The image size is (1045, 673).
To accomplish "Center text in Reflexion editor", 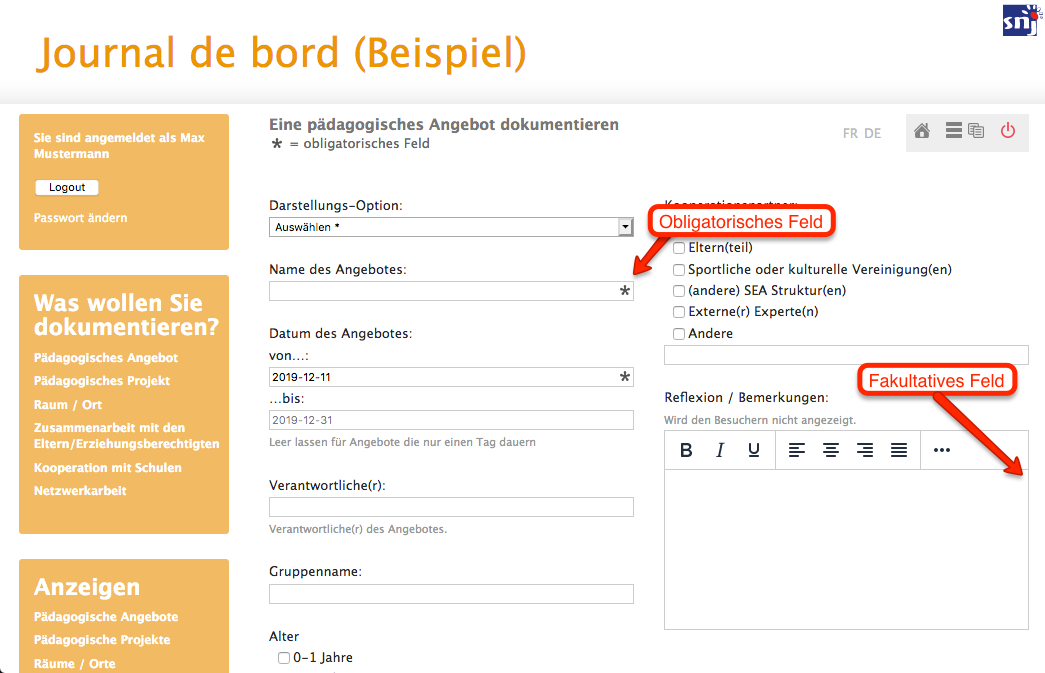I will tap(830, 450).
